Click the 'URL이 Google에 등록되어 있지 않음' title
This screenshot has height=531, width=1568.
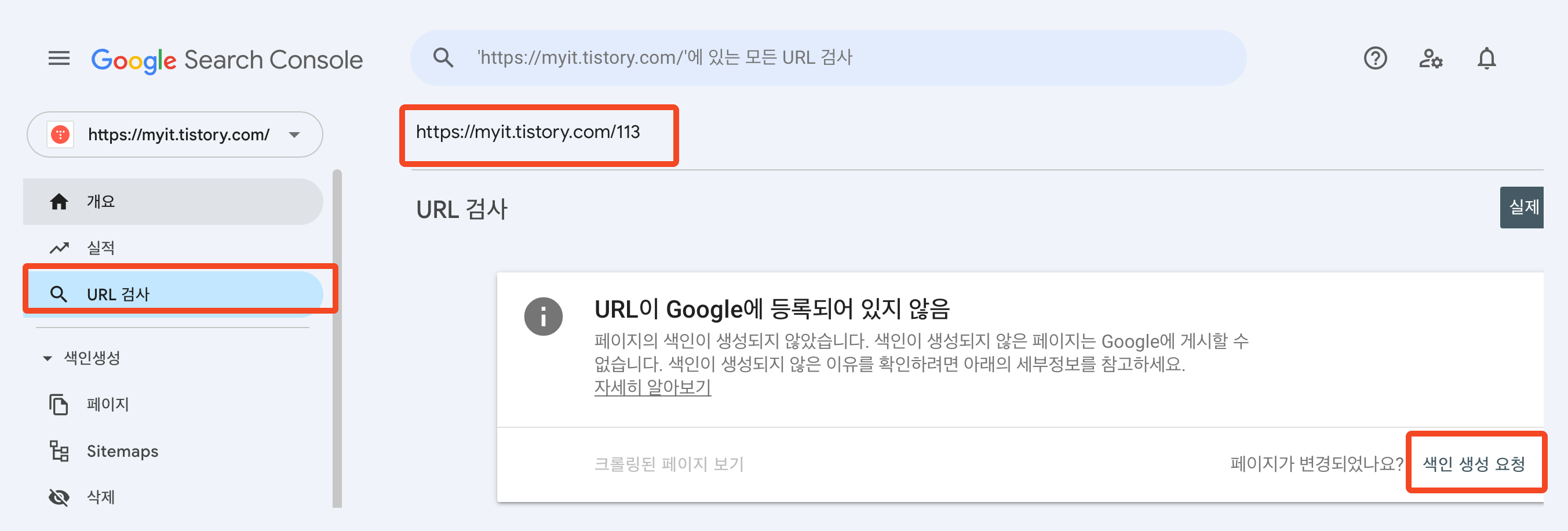tap(772, 310)
